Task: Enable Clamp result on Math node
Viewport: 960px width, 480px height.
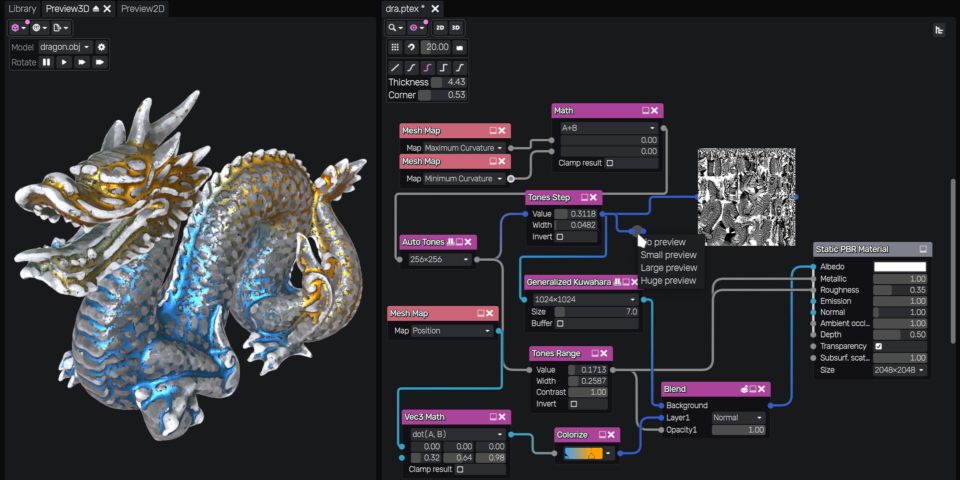Action: 610,163
